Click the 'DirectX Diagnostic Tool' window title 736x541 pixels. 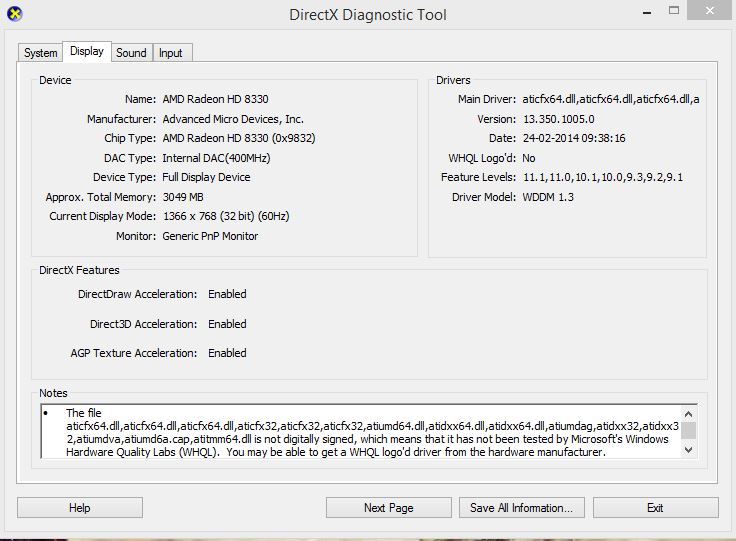point(368,15)
